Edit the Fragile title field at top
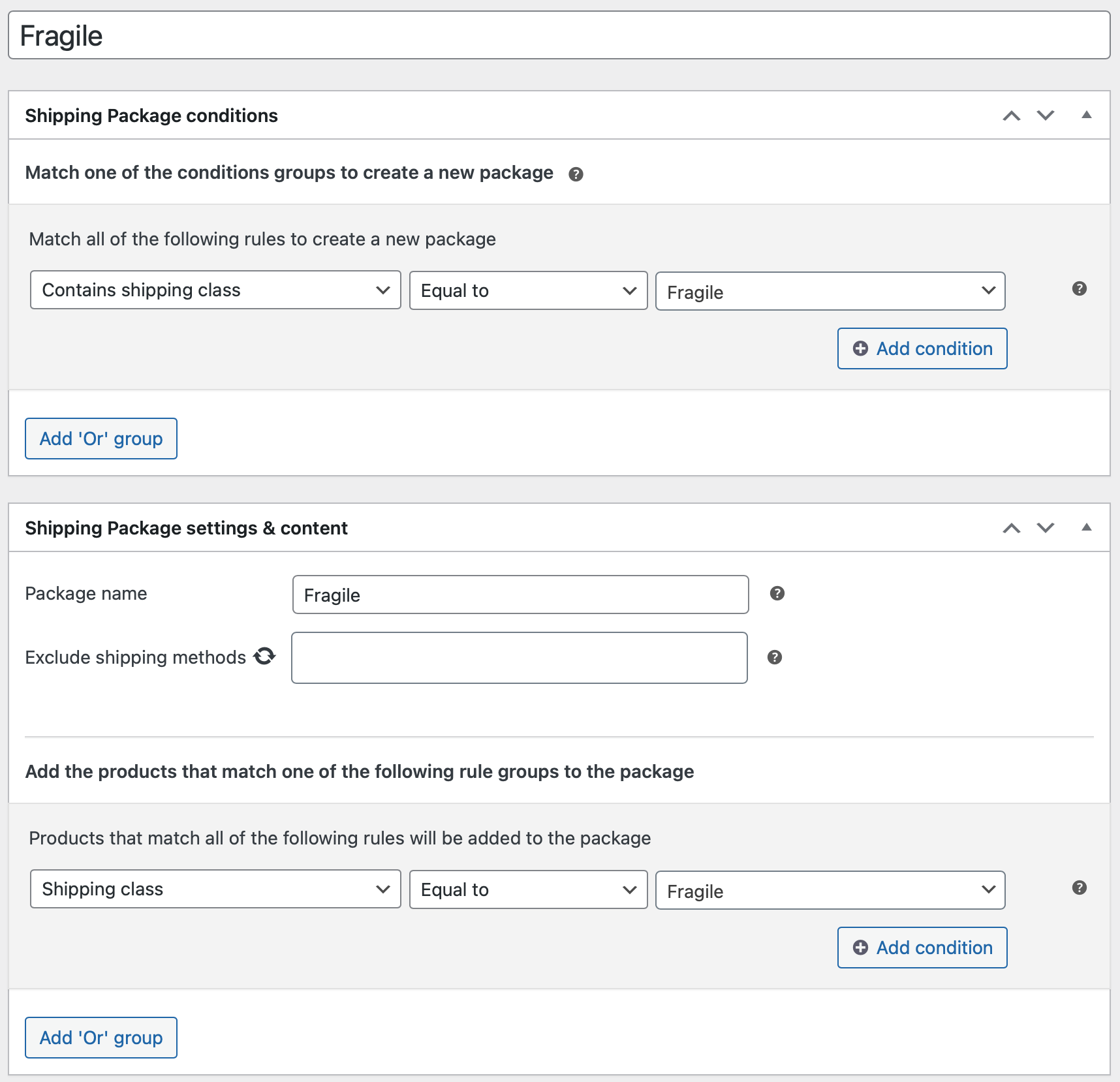 coord(559,35)
